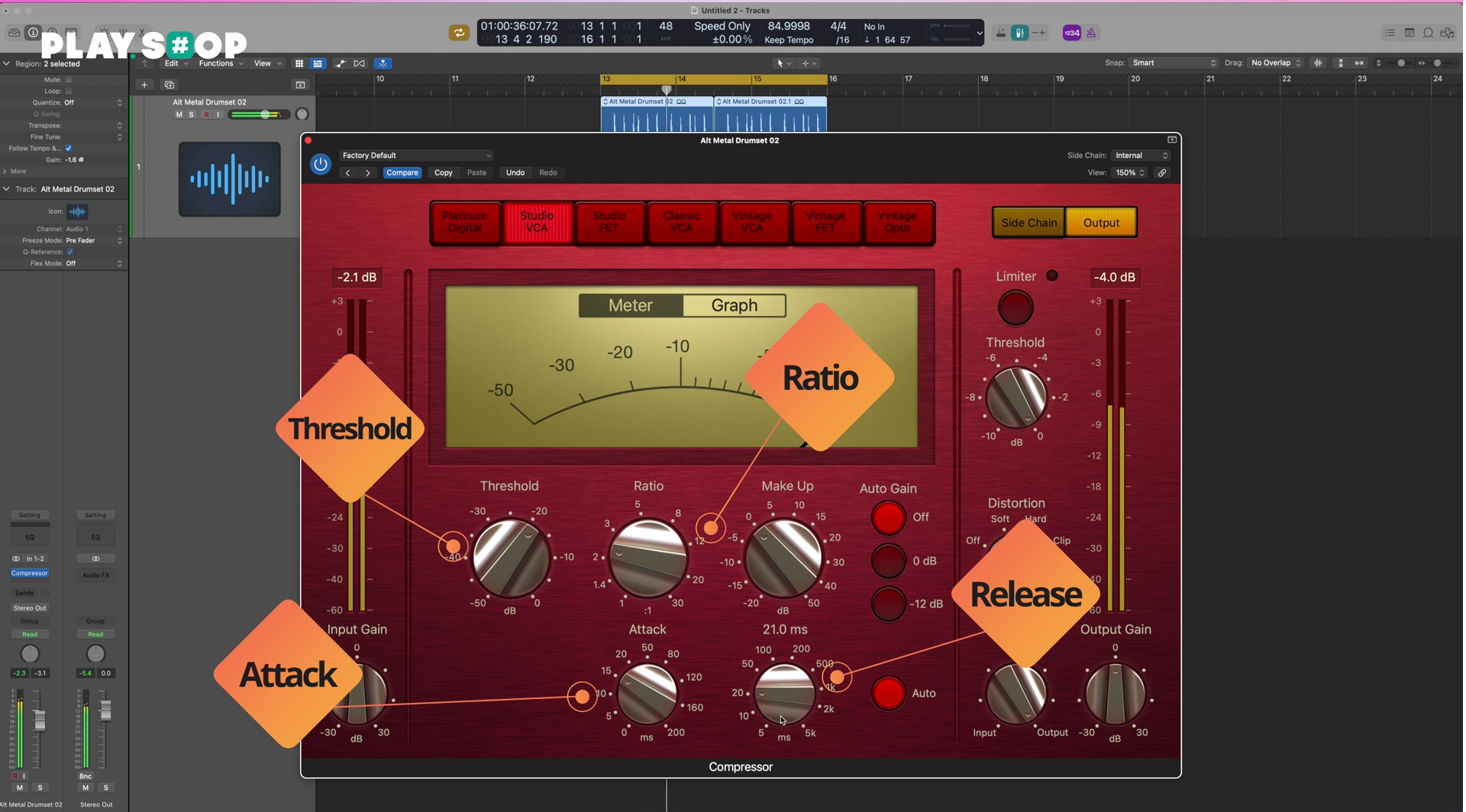The height and width of the screenshot is (812, 1466).
Task: Toggle the Waveform Zoom icon
Action: click(1318, 63)
